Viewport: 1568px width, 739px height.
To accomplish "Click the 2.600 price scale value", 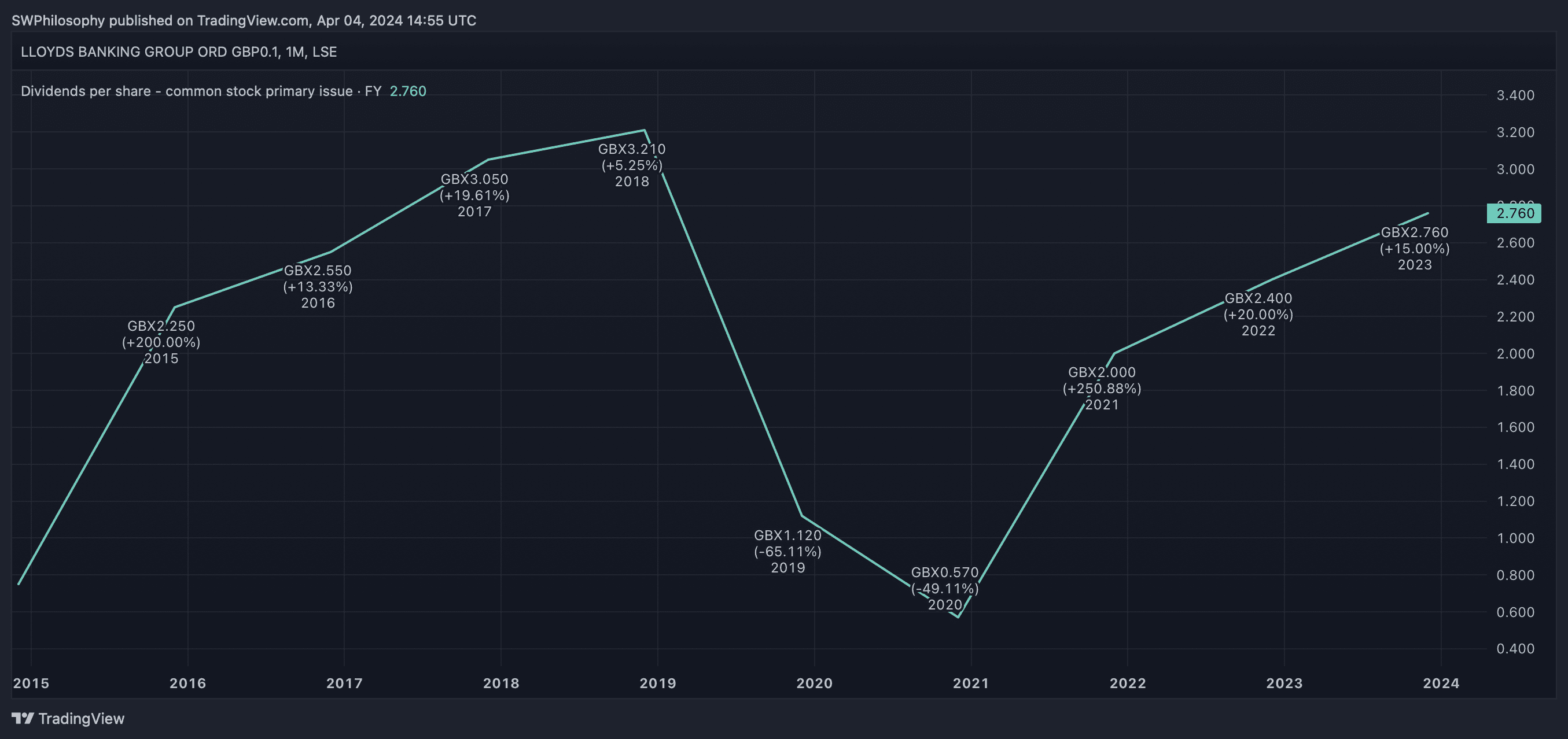I will pyautogui.click(x=1516, y=243).
